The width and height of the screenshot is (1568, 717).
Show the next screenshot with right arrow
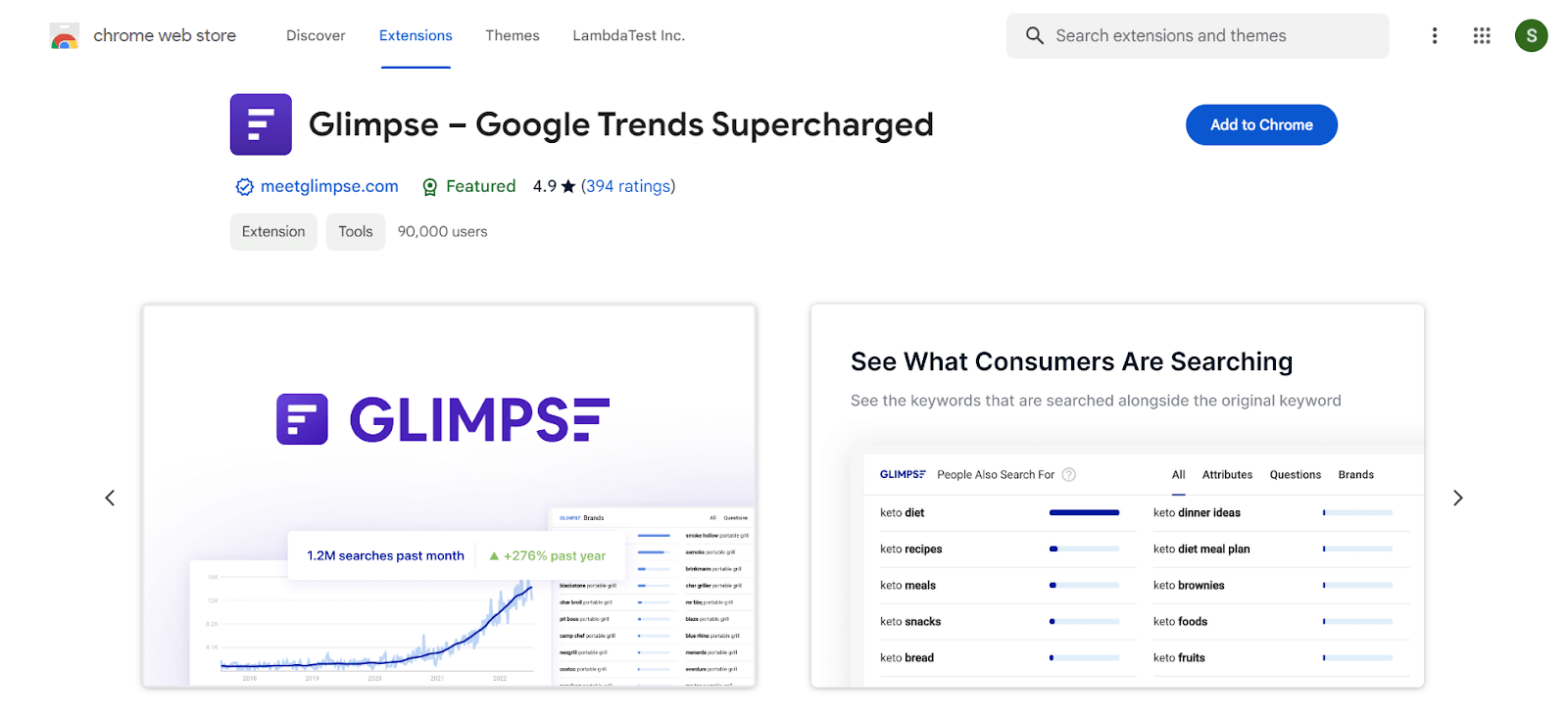1457,498
